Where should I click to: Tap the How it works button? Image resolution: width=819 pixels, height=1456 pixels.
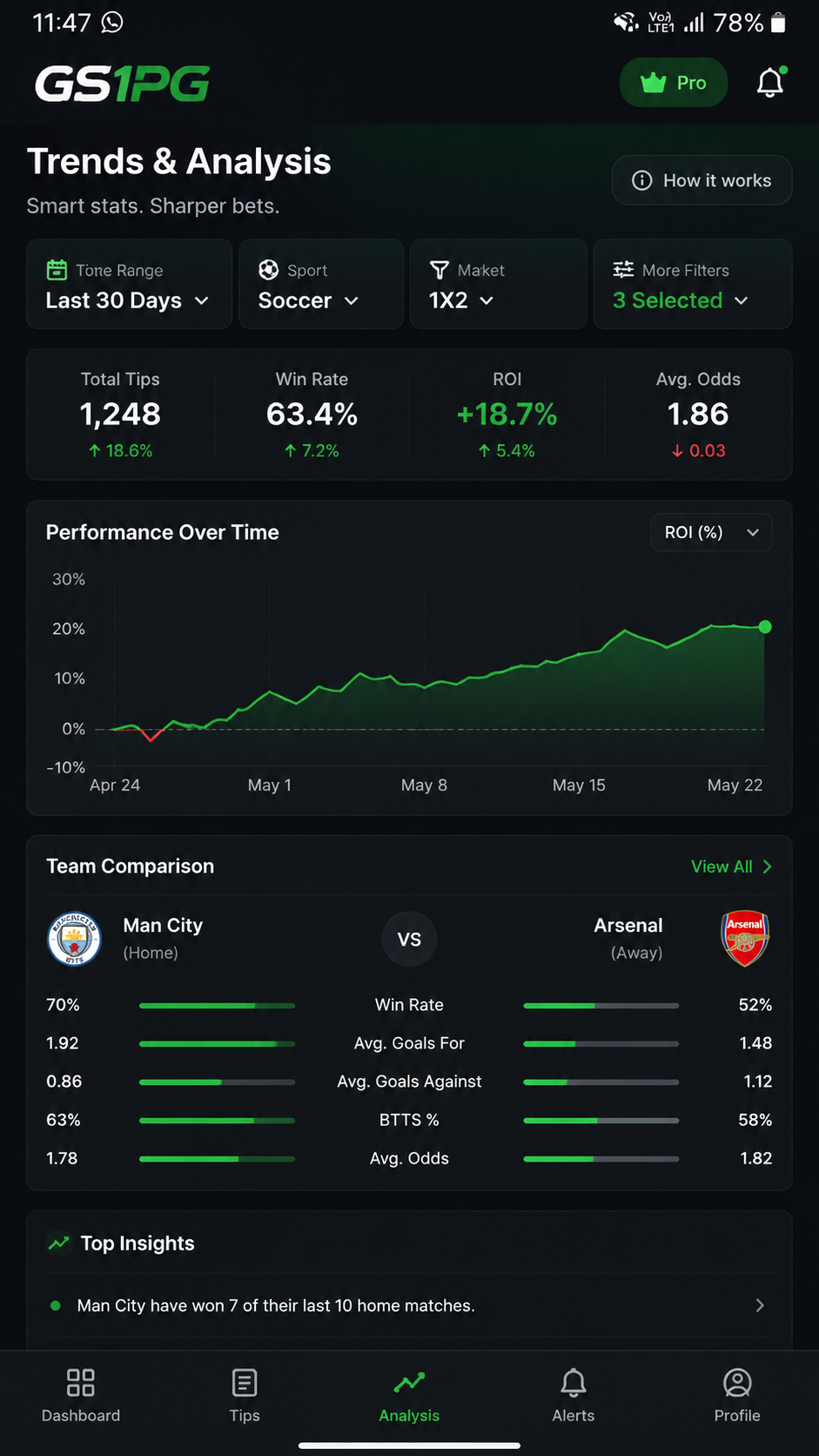click(x=702, y=180)
